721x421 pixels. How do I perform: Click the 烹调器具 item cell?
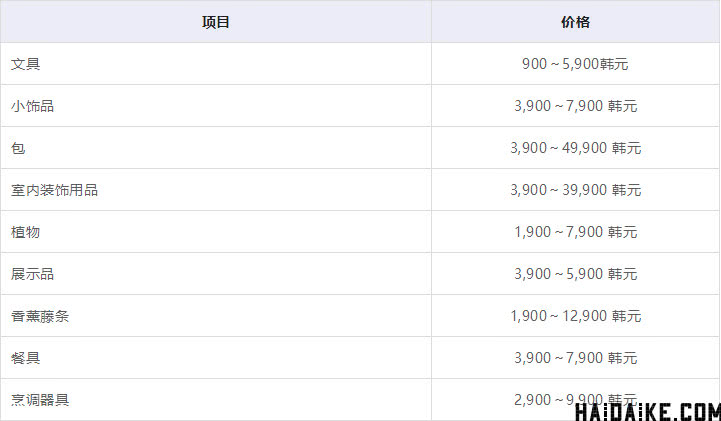(x=39, y=400)
